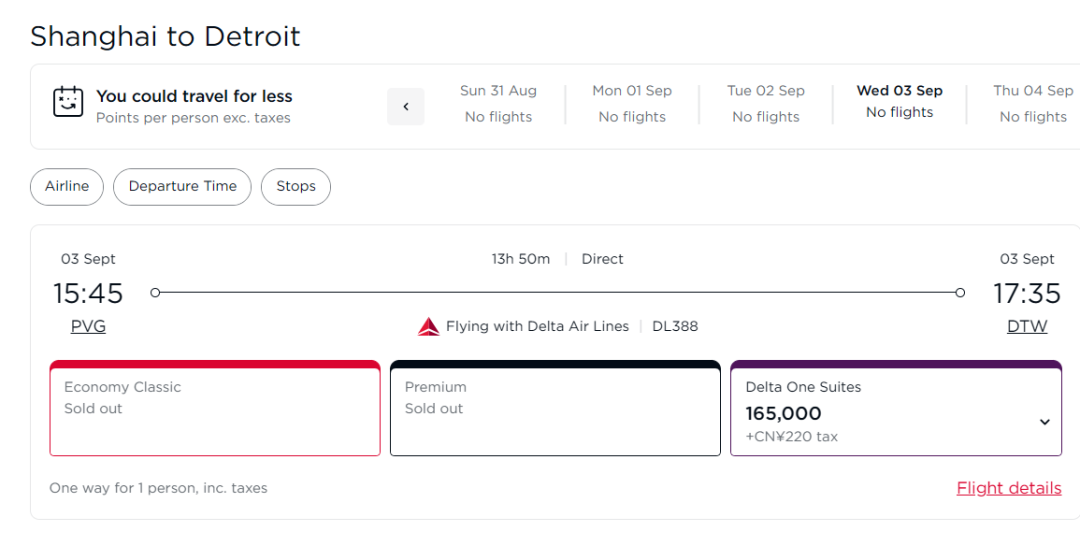
Task: Select the Mon 01 Sep date tab
Action: 632,104
